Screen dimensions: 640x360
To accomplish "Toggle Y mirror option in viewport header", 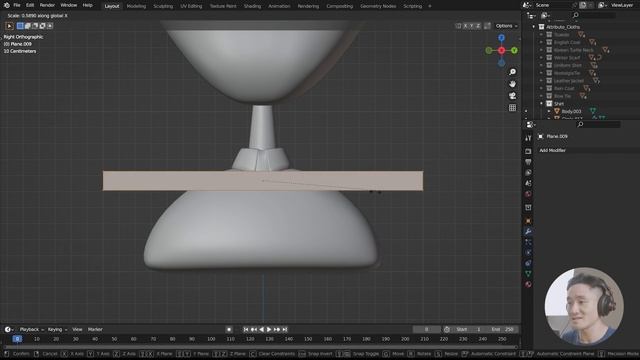I will pos(471,26).
